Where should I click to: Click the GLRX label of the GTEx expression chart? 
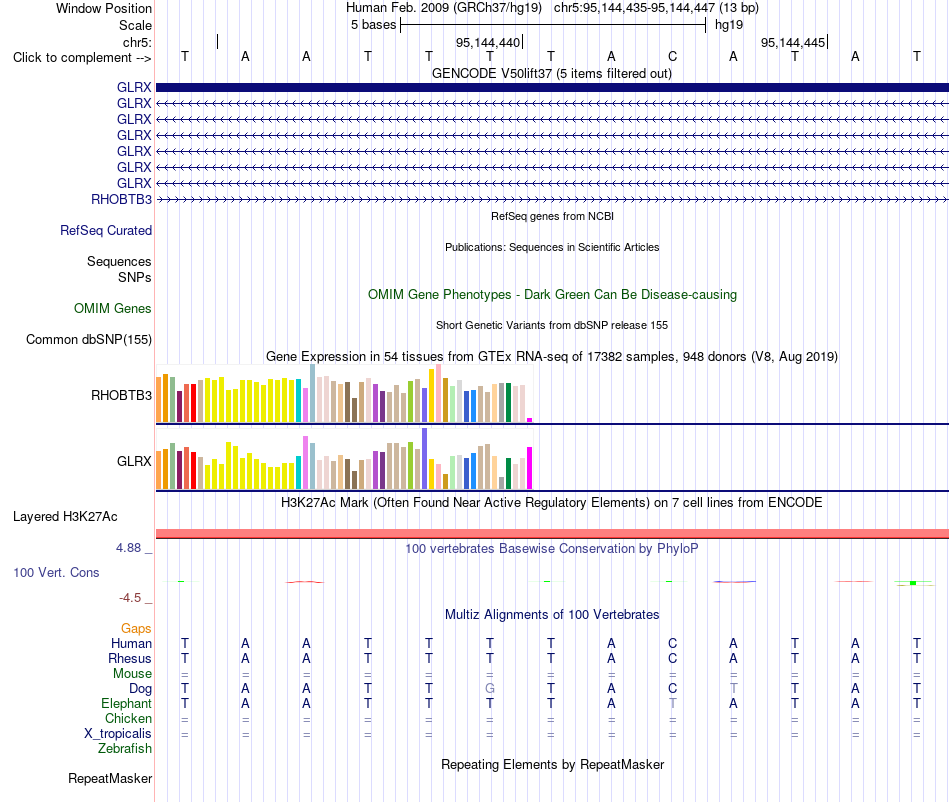coord(134,462)
